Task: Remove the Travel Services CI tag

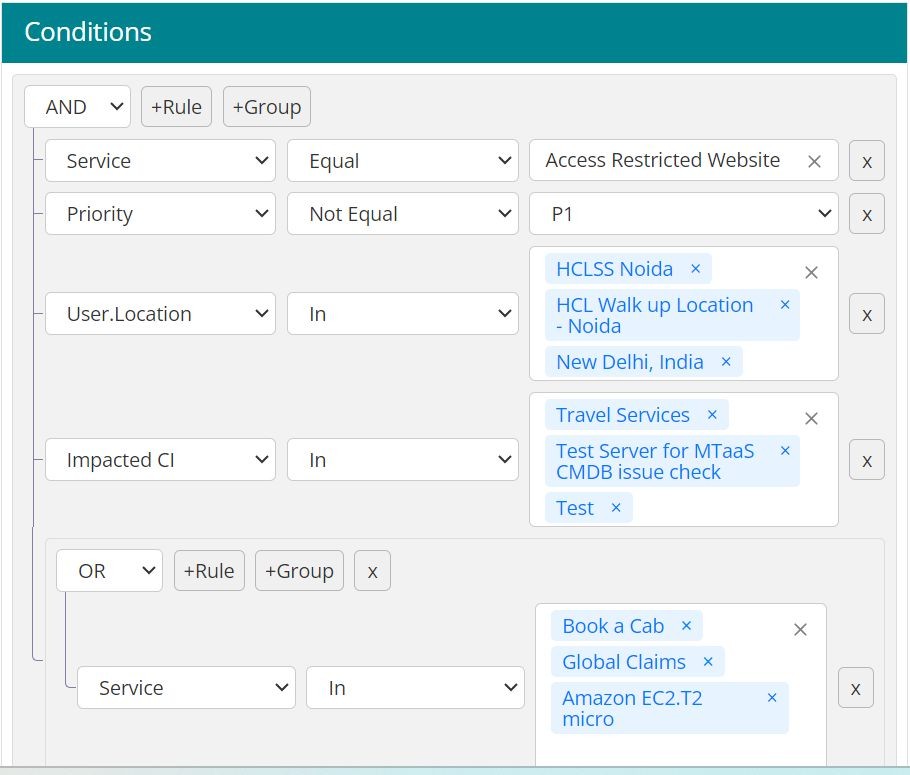Action: [x=712, y=415]
